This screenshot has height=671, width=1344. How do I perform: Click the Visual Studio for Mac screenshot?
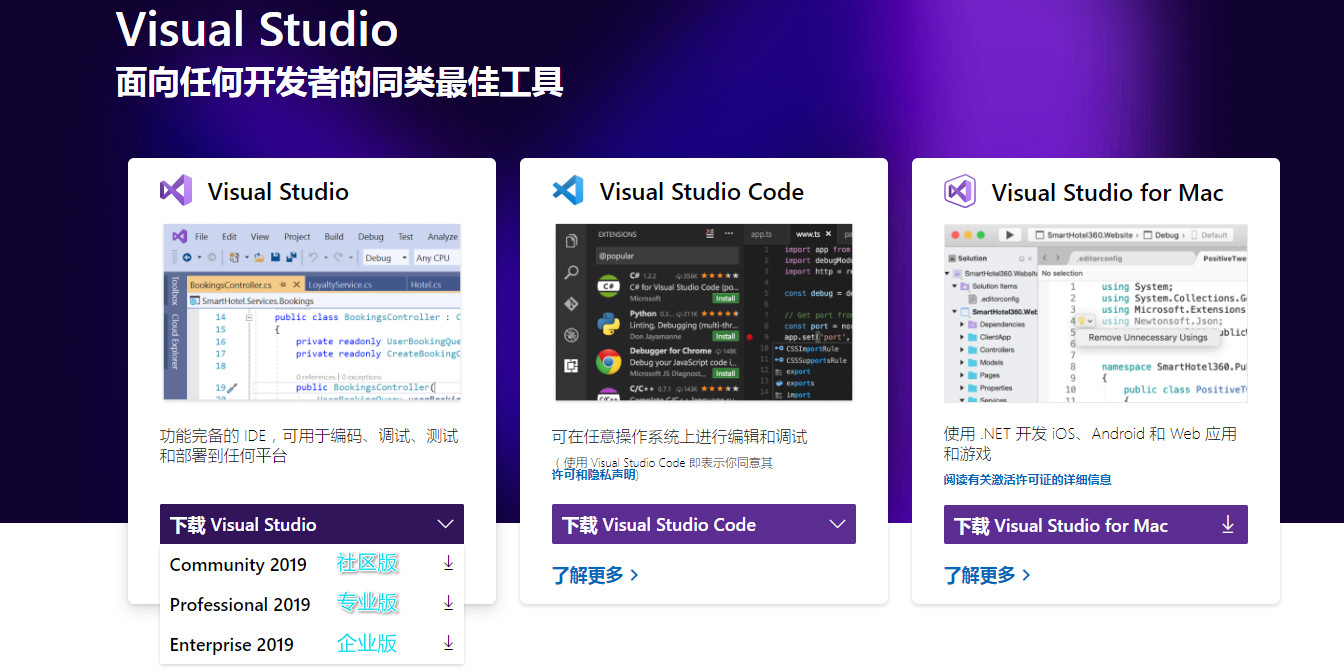pos(1096,313)
